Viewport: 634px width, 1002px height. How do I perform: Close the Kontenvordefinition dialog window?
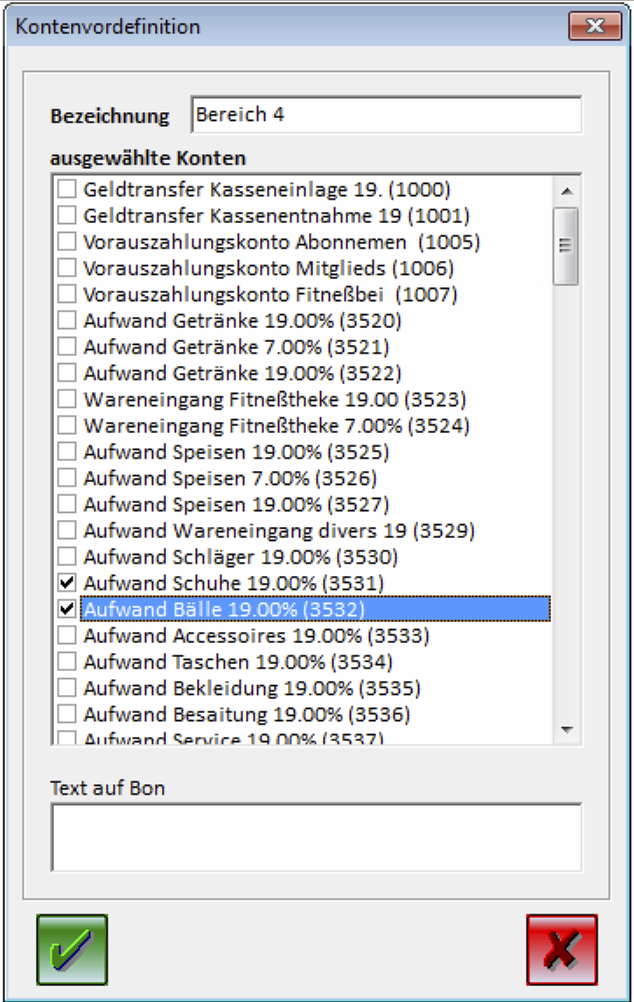pos(595,27)
